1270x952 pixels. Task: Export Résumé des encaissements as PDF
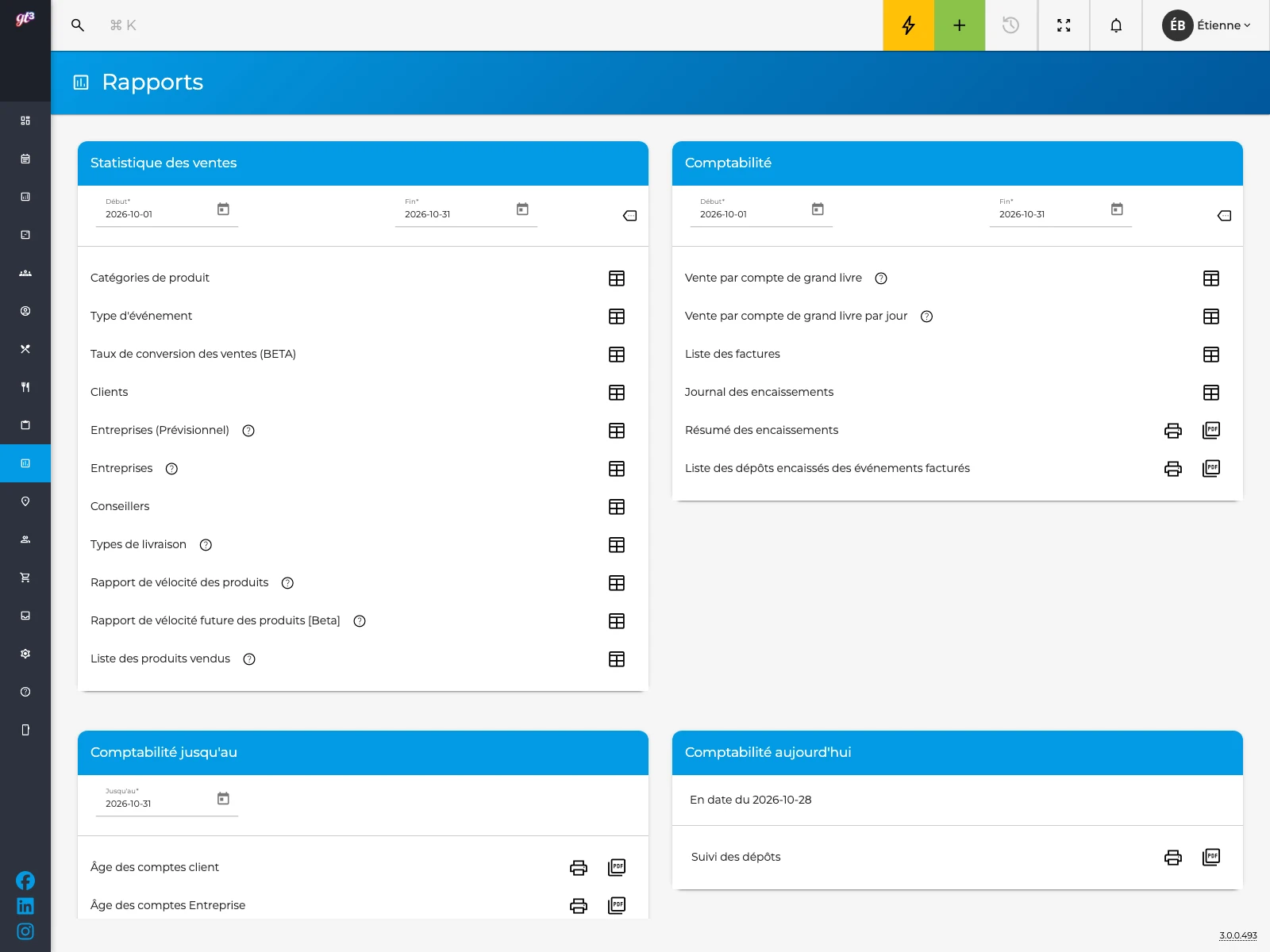click(x=1211, y=431)
